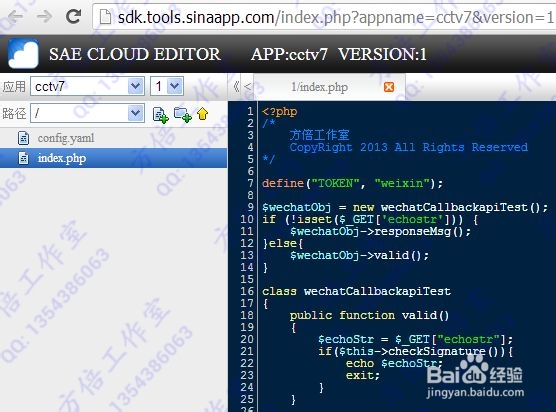Viewport: 556px width, 412px height.
Task: Click the checkSignature() if line
Action: click(x=415, y=351)
